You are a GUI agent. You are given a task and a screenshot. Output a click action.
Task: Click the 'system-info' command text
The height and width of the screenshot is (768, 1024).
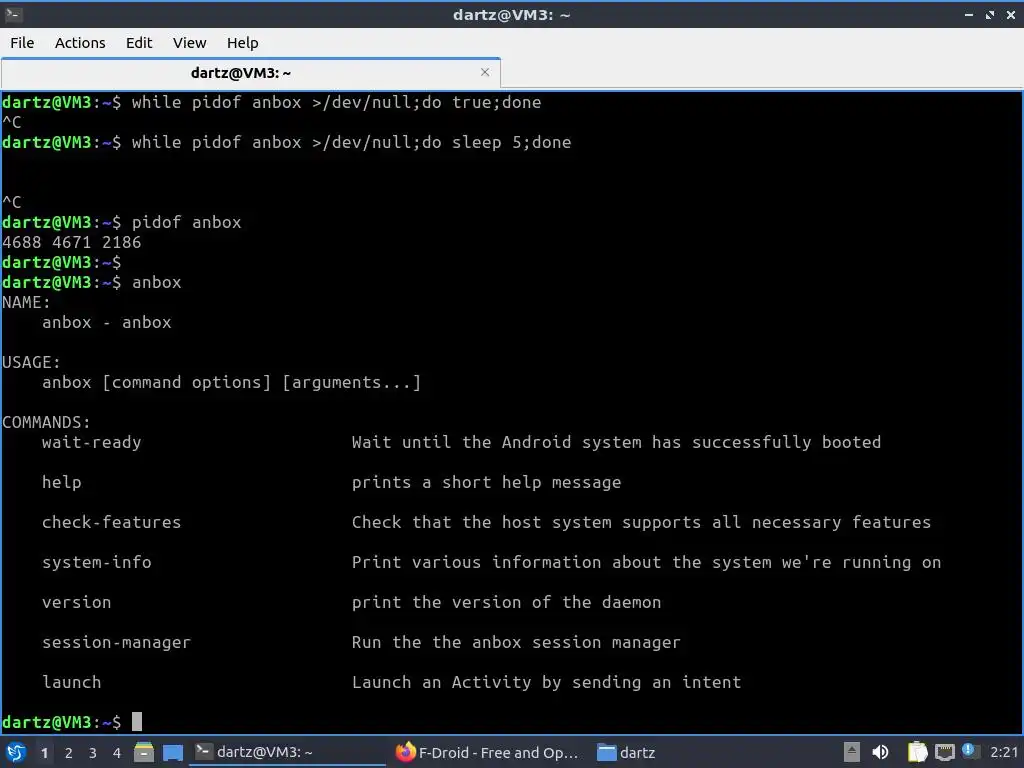(97, 562)
